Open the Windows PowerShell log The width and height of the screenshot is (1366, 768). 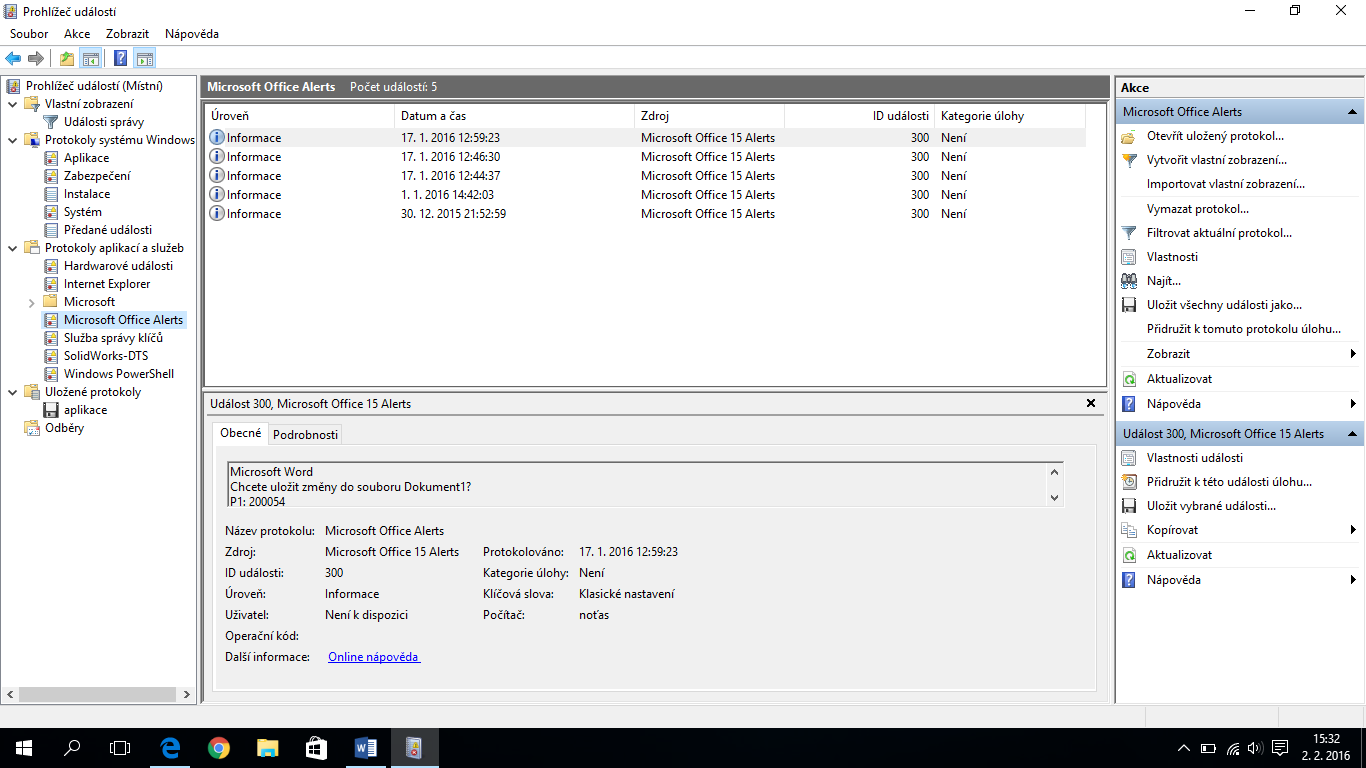pos(118,374)
